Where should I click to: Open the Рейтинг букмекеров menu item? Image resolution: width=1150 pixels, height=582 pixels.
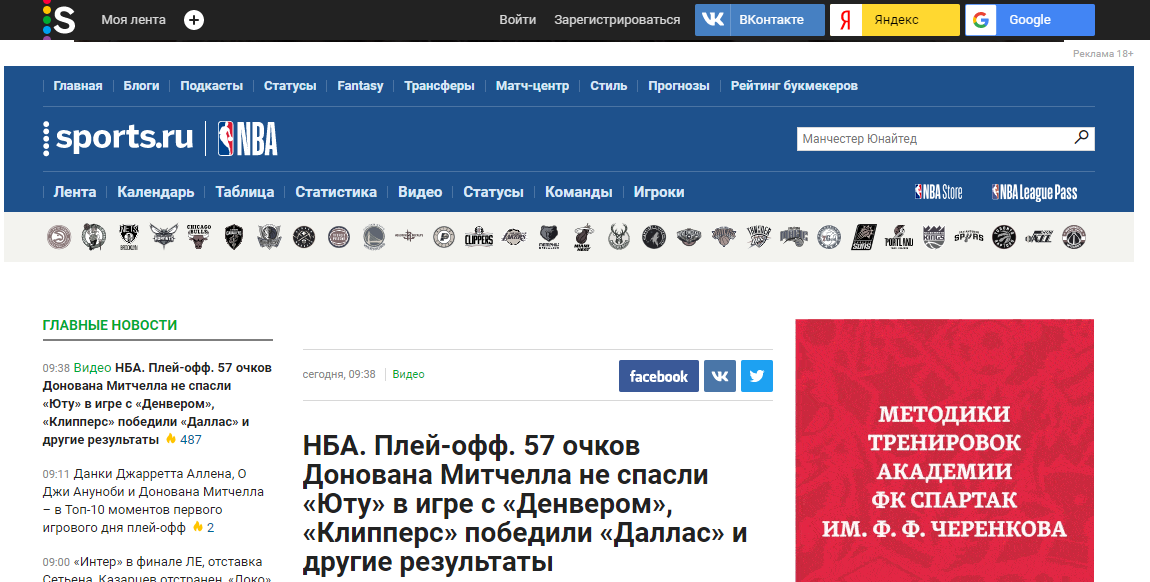[x=794, y=86]
